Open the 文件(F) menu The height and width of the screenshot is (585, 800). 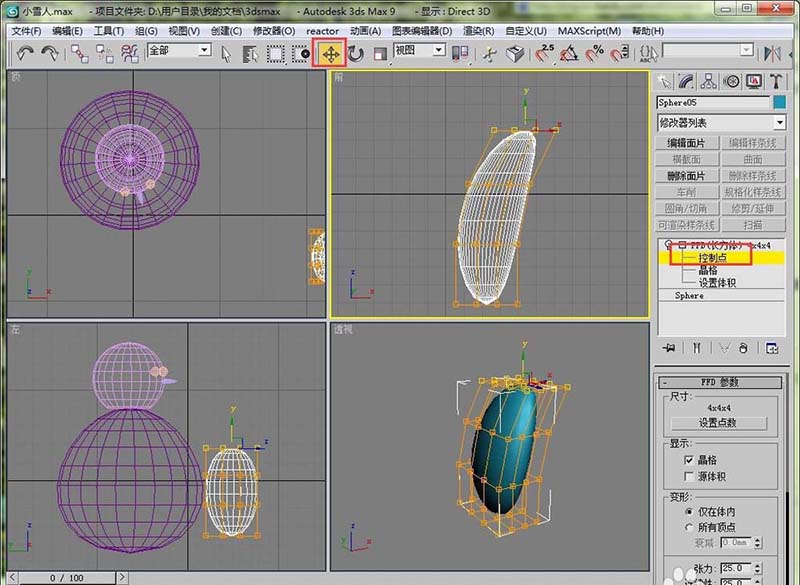[27, 31]
